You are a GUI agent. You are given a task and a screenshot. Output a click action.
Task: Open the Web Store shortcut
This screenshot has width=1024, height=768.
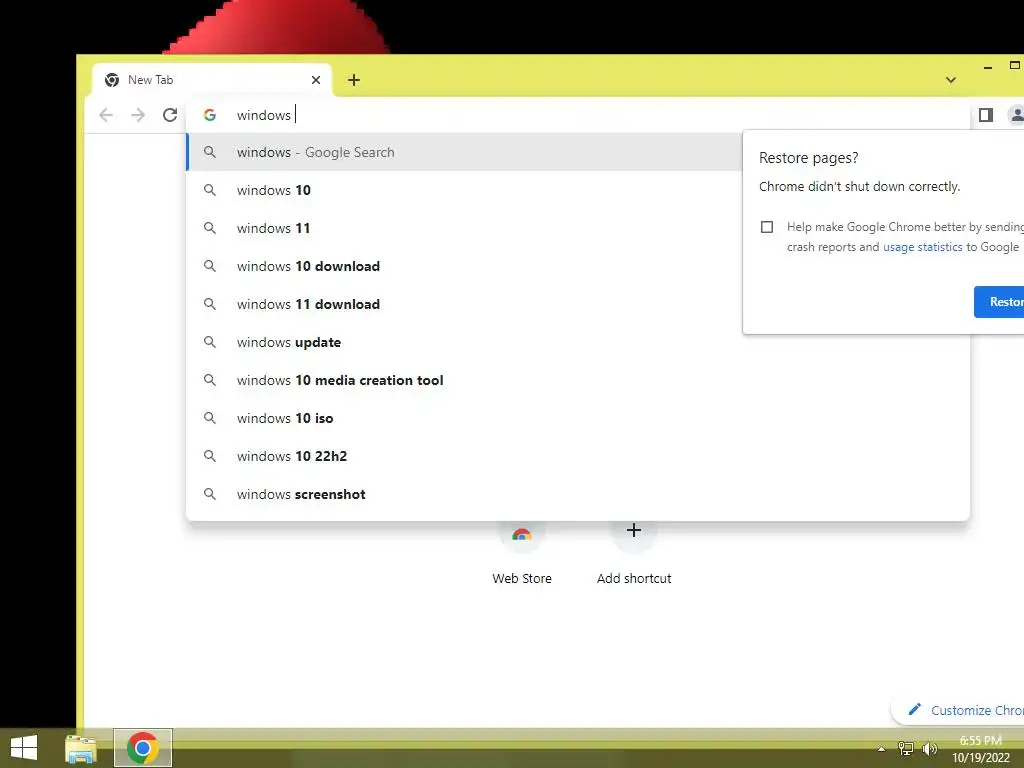click(x=522, y=552)
